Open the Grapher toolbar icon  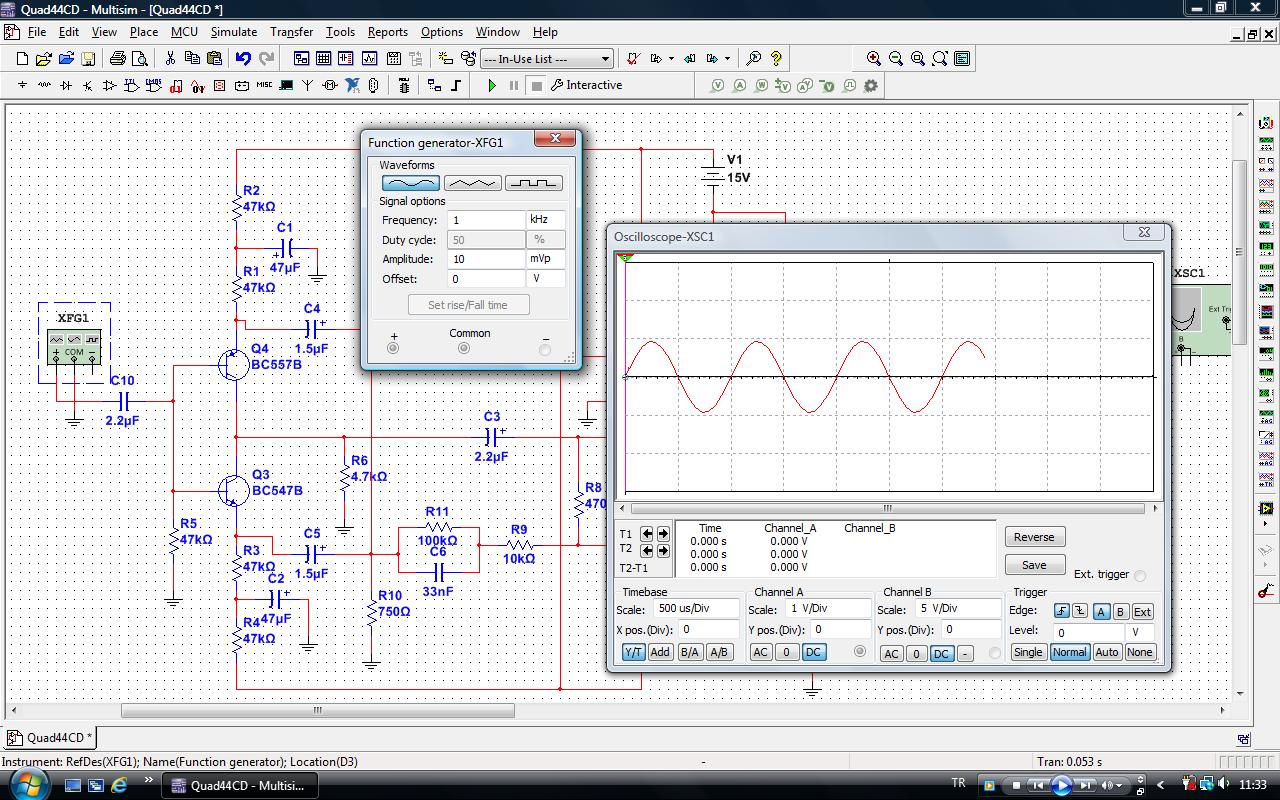pyautogui.click(x=369, y=59)
